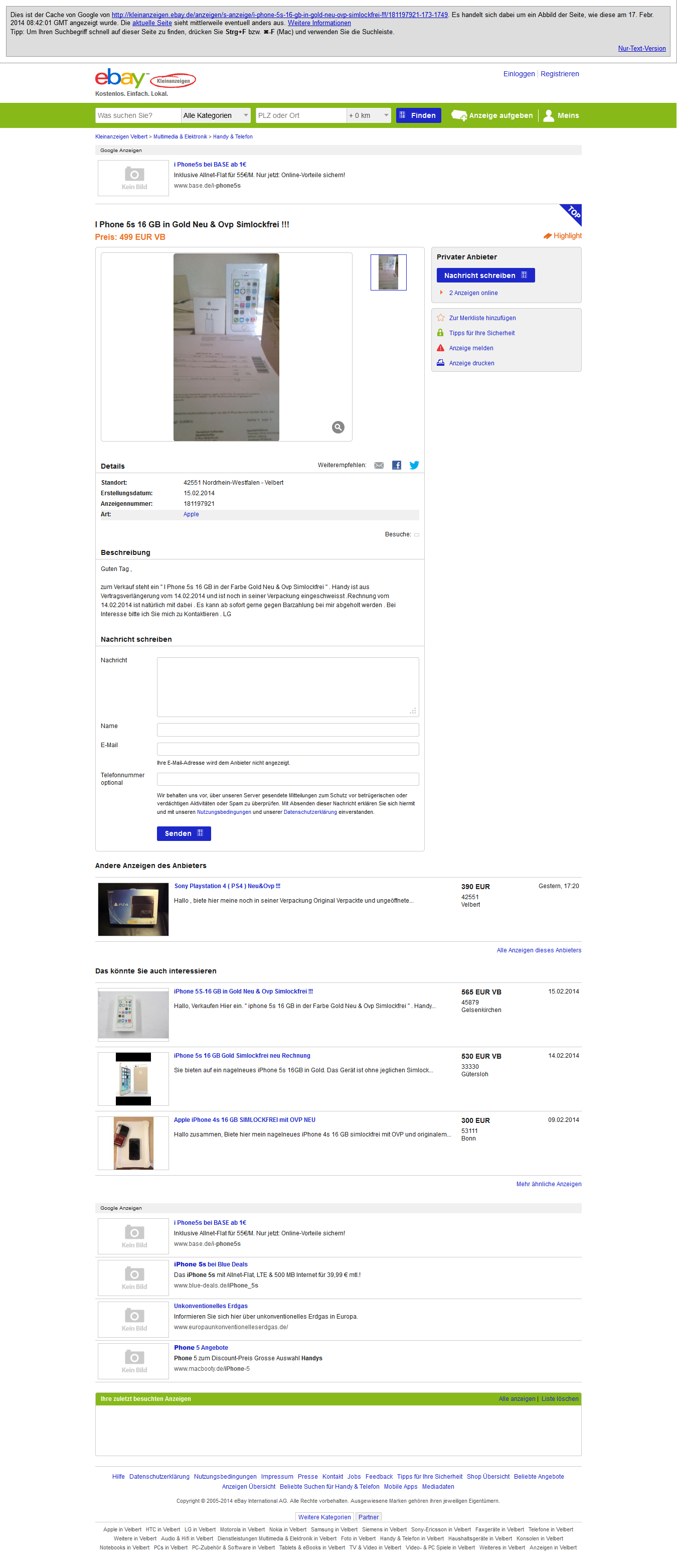Image resolution: width=677 pixels, height=1568 pixels.
Task: Click Alle Anzeigen dieses Anbieters link
Action: [539, 949]
